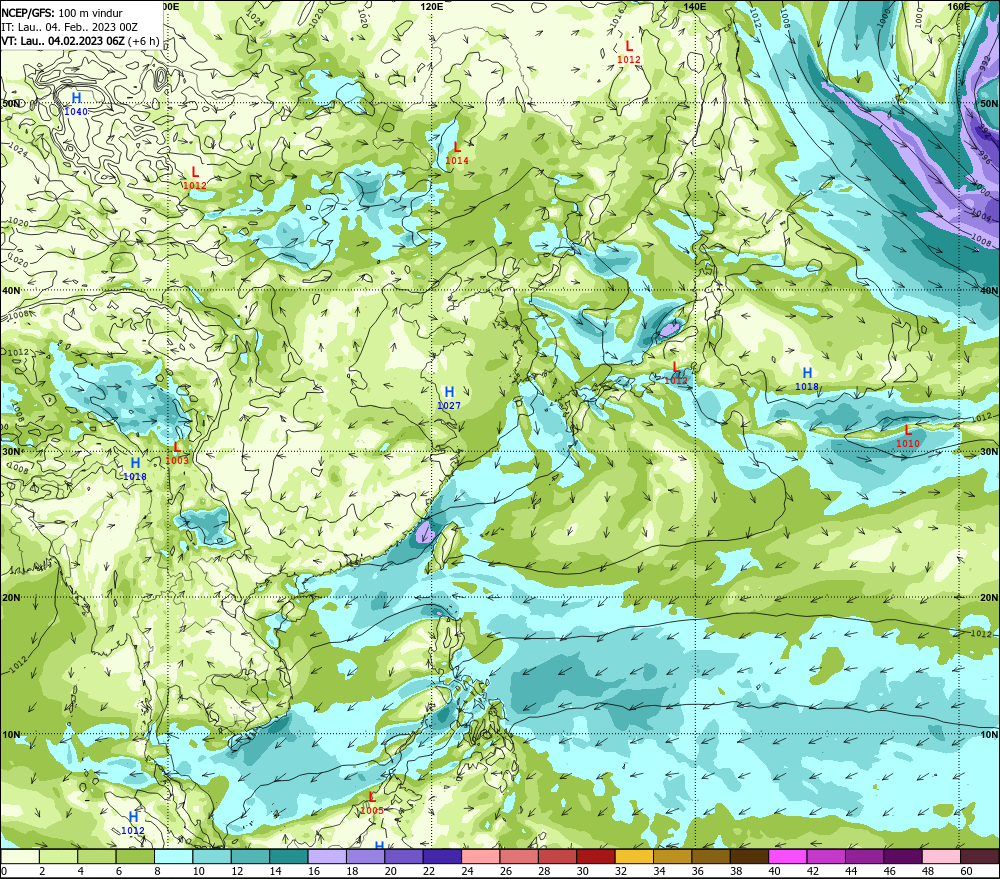The width and height of the screenshot is (1000, 879).
Task: Click the 140E longitude label
Action: [x=695, y=6]
